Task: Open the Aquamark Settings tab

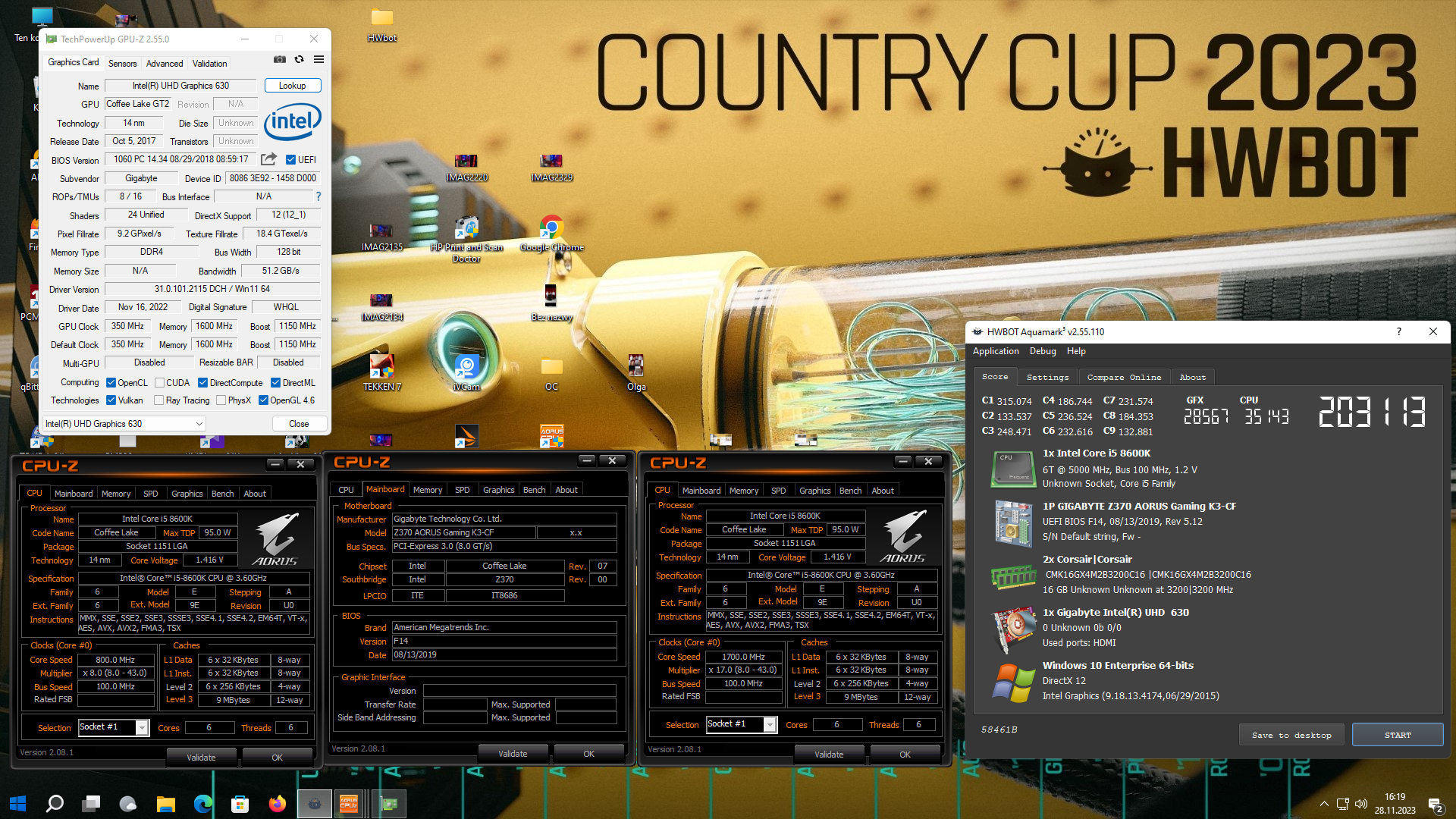Action: coord(1047,377)
